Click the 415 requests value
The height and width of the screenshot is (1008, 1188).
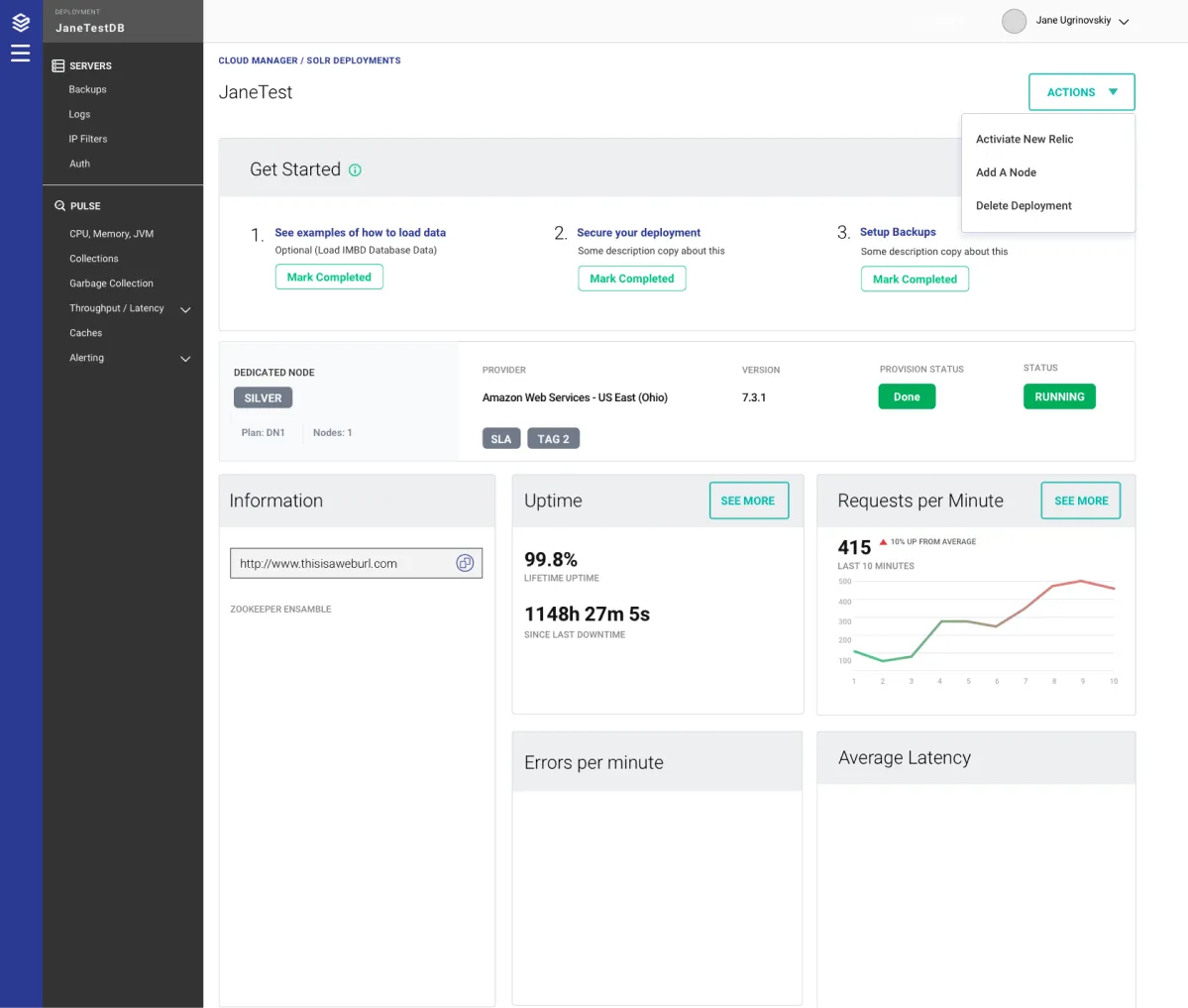[x=854, y=547]
